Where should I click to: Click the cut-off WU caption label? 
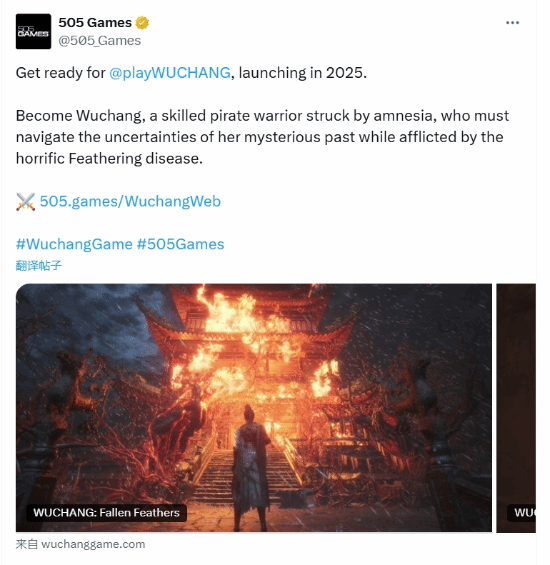click(522, 512)
